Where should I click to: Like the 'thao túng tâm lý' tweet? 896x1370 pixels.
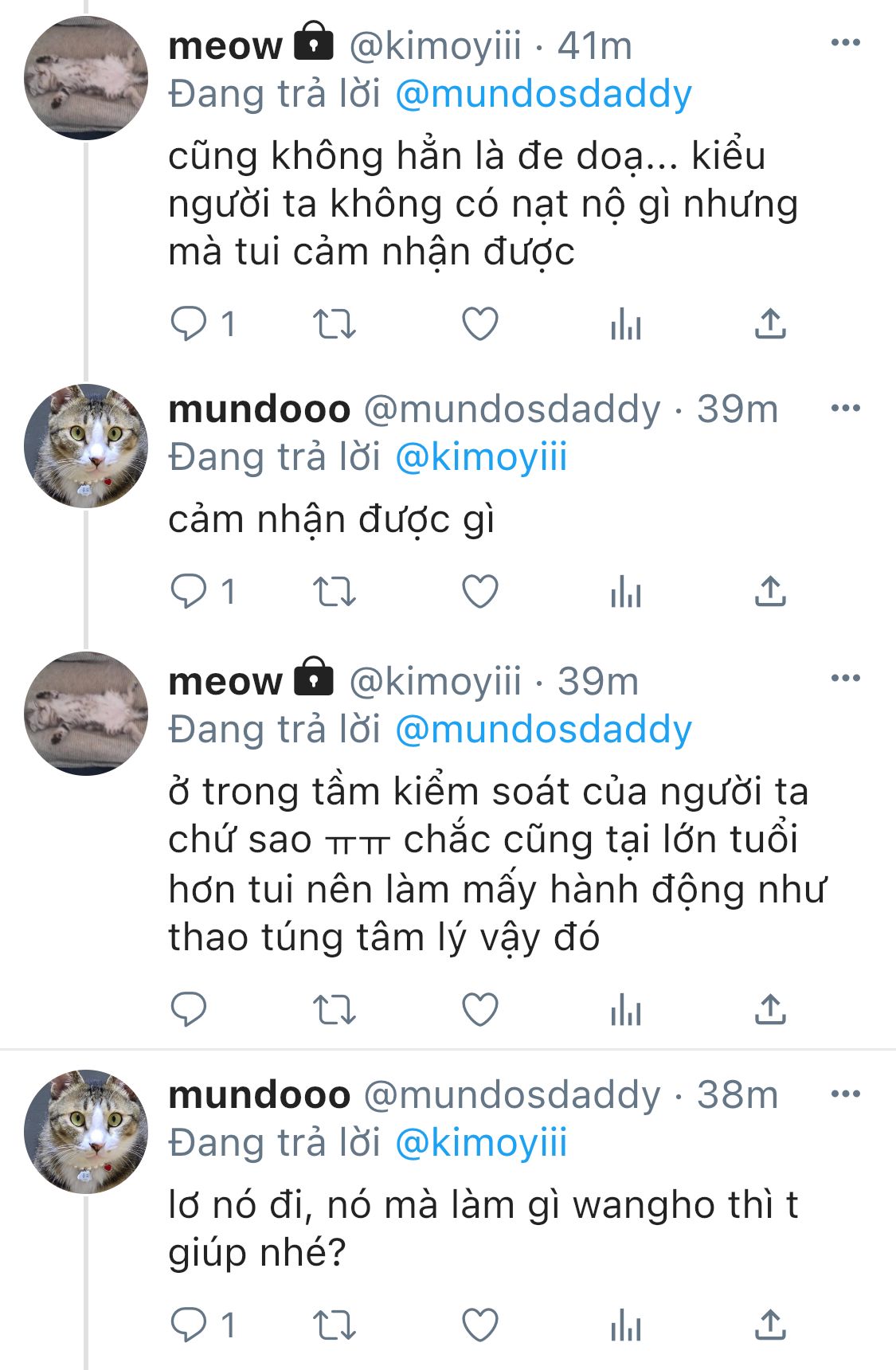click(x=480, y=1009)
